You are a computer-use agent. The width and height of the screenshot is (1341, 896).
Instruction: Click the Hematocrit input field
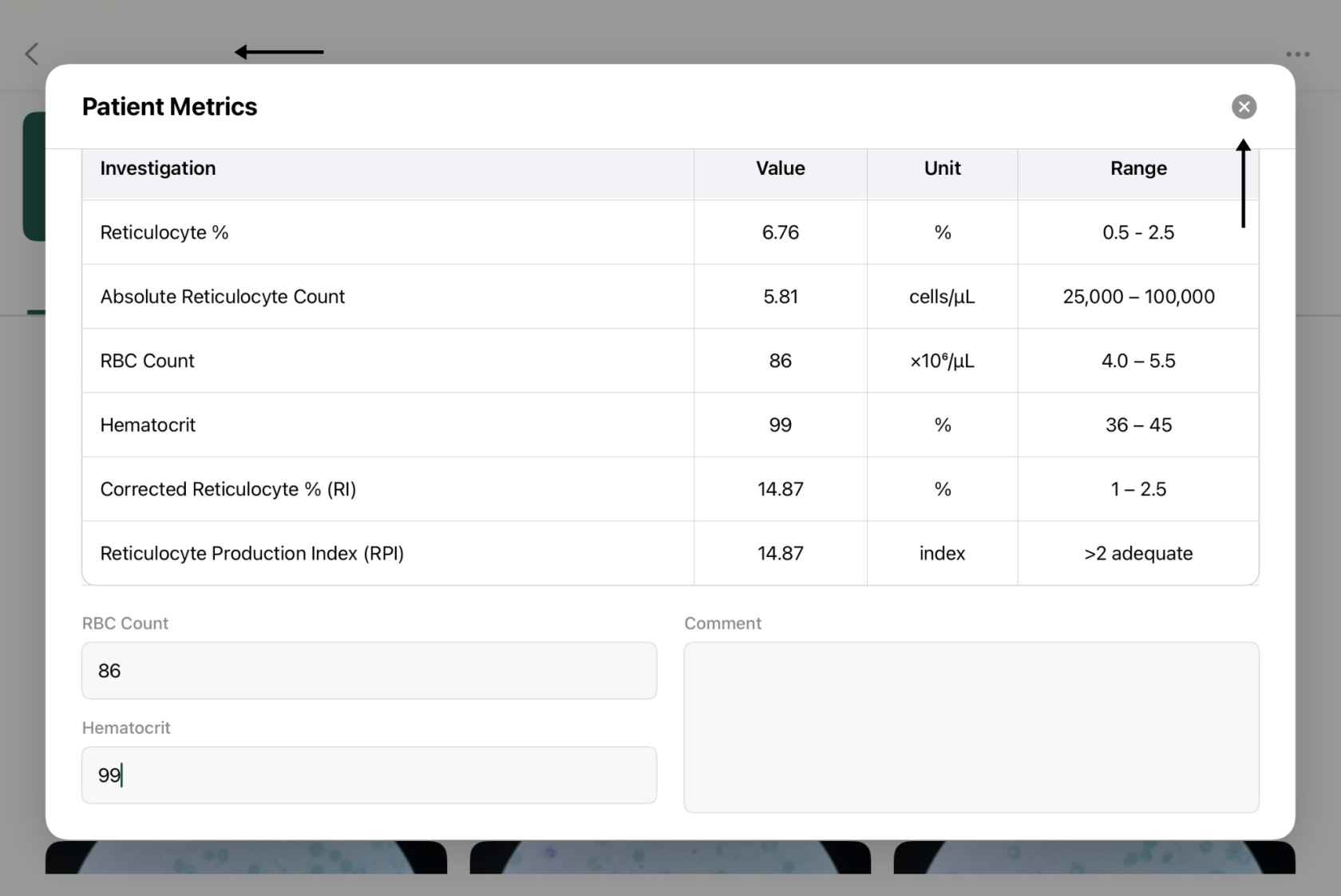[x=369, y=775]
